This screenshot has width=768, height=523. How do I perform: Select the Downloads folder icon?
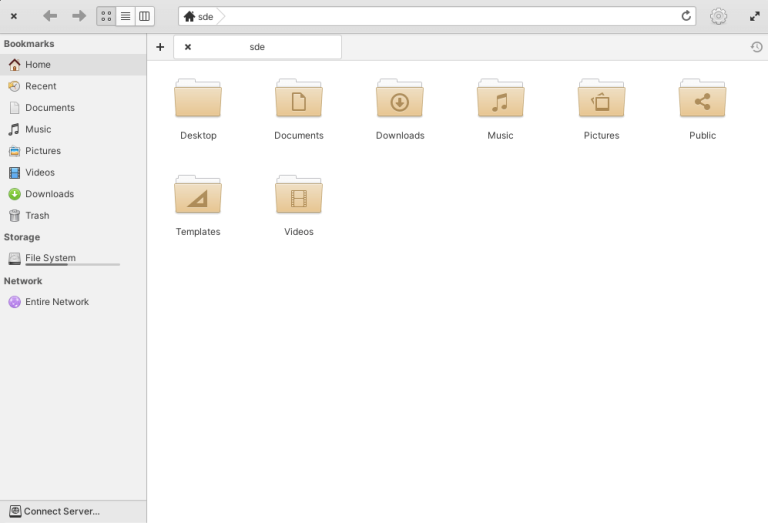coord(400,101)
